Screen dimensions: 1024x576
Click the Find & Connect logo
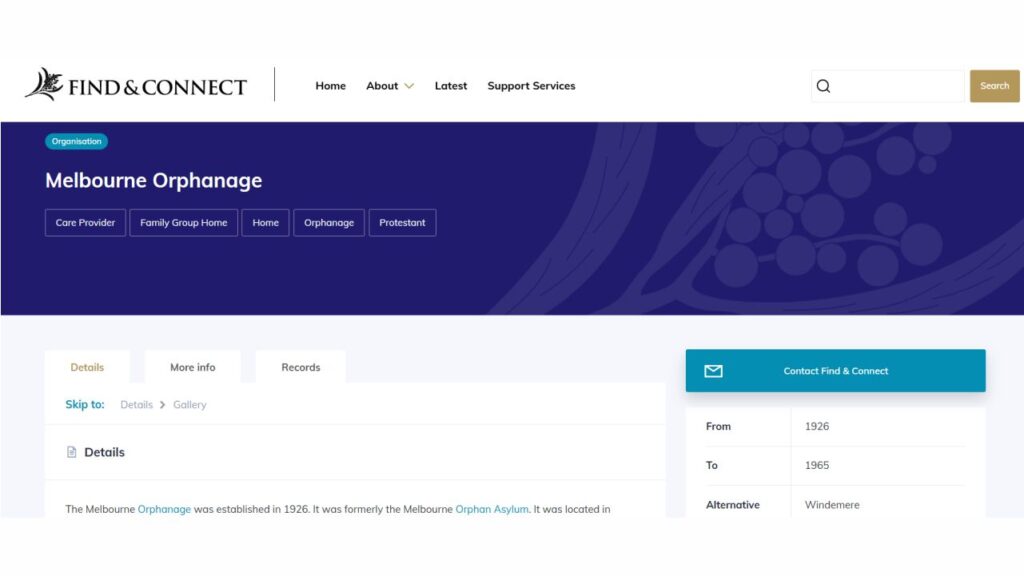coord(136,85)
